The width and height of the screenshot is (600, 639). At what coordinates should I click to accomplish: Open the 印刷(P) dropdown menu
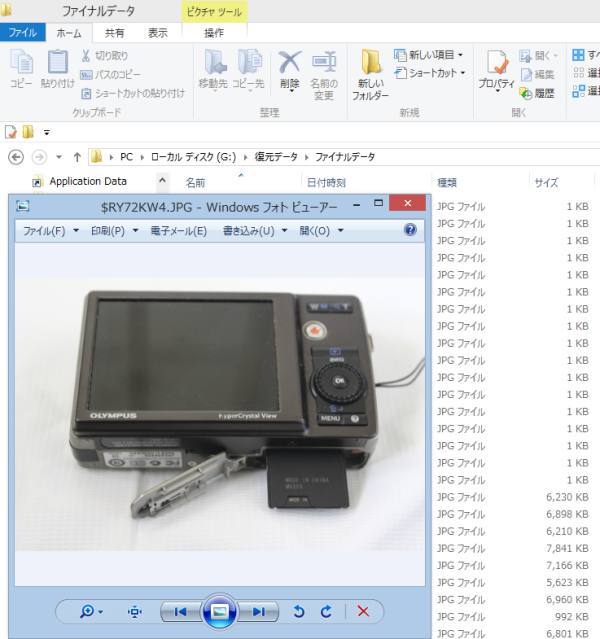click(117, 231)
